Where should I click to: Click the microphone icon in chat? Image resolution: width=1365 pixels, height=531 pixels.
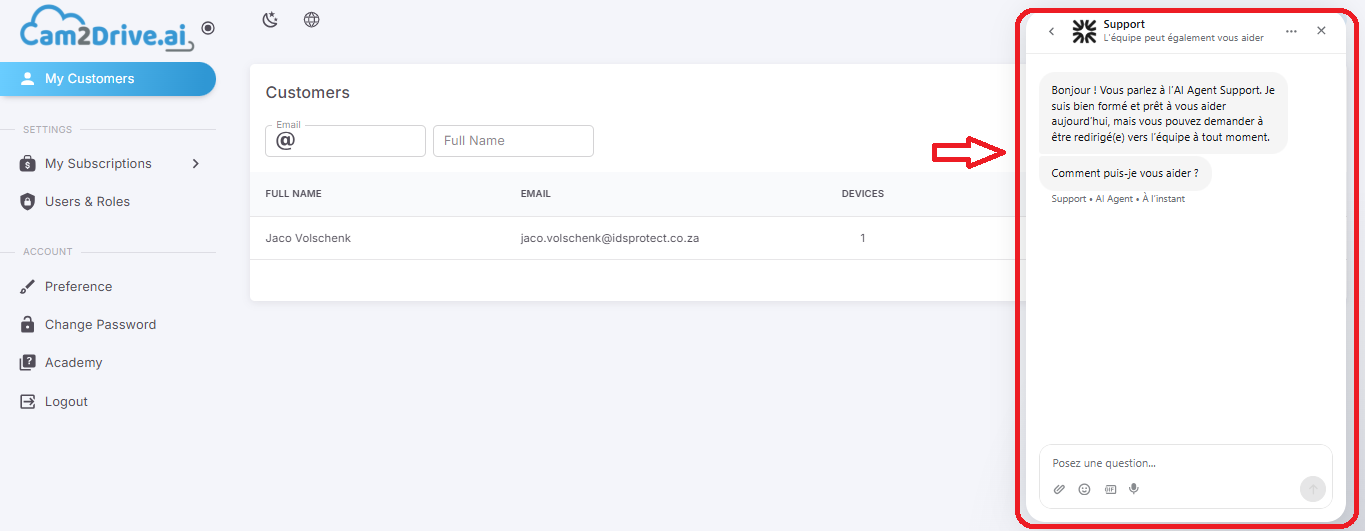[x=1134, y=489]
